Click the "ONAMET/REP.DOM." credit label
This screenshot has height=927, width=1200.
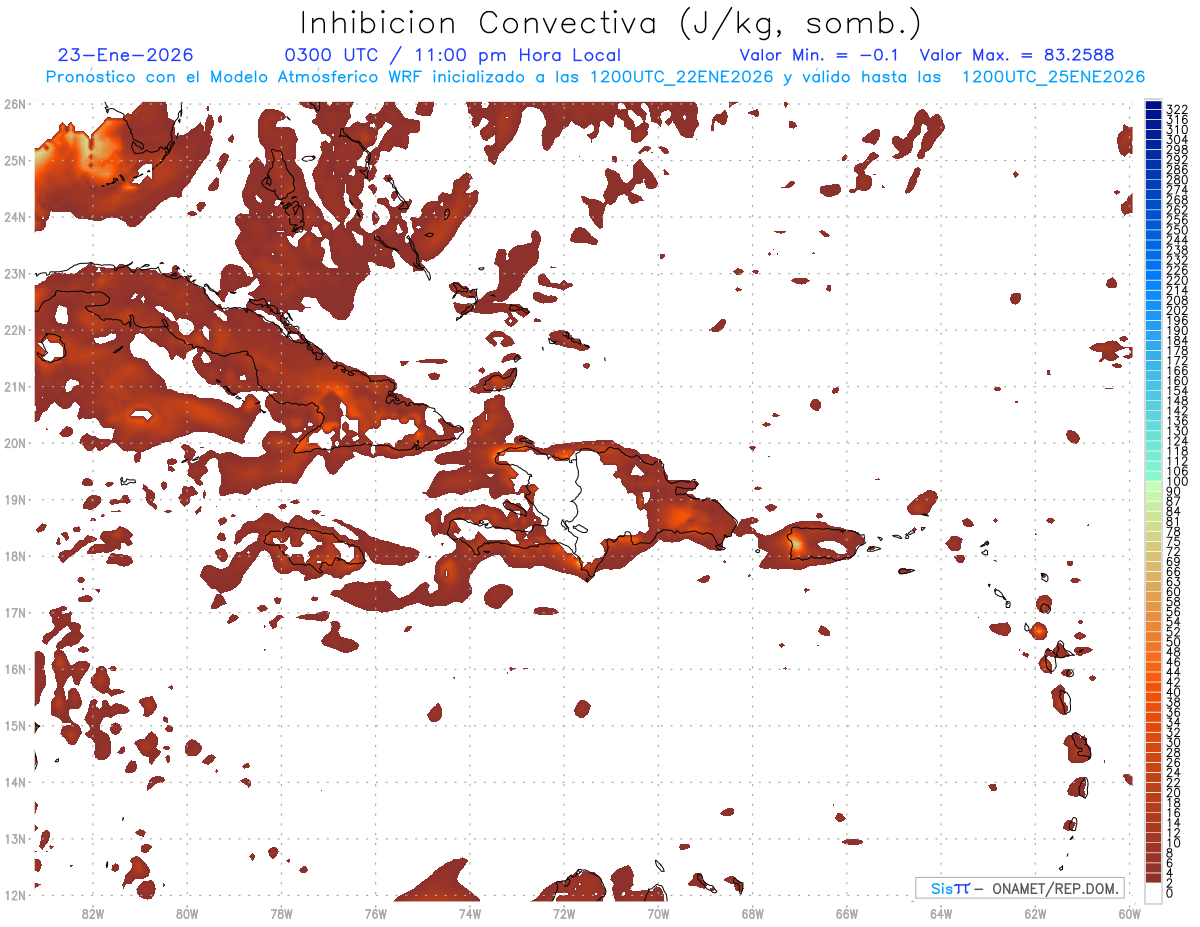pos(1056,888)
